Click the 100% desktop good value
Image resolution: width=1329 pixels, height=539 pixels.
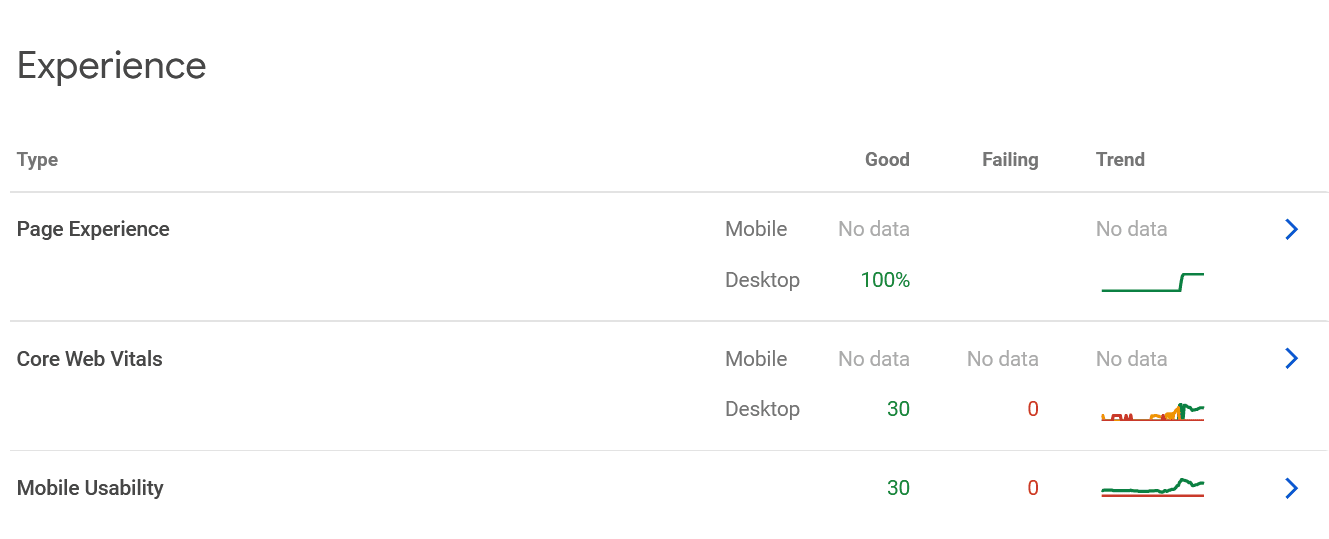(x=885, y=280)
